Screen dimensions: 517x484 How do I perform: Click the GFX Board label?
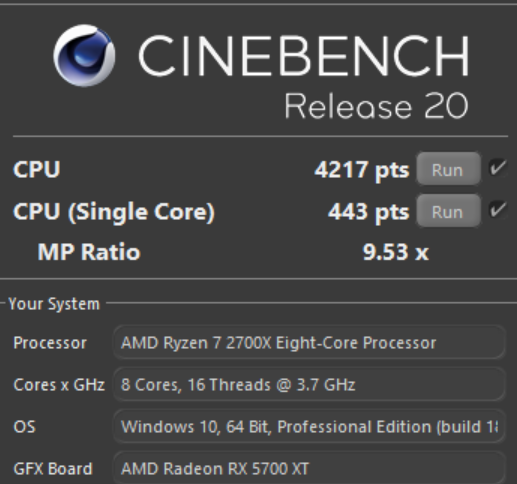click(53, 469)
